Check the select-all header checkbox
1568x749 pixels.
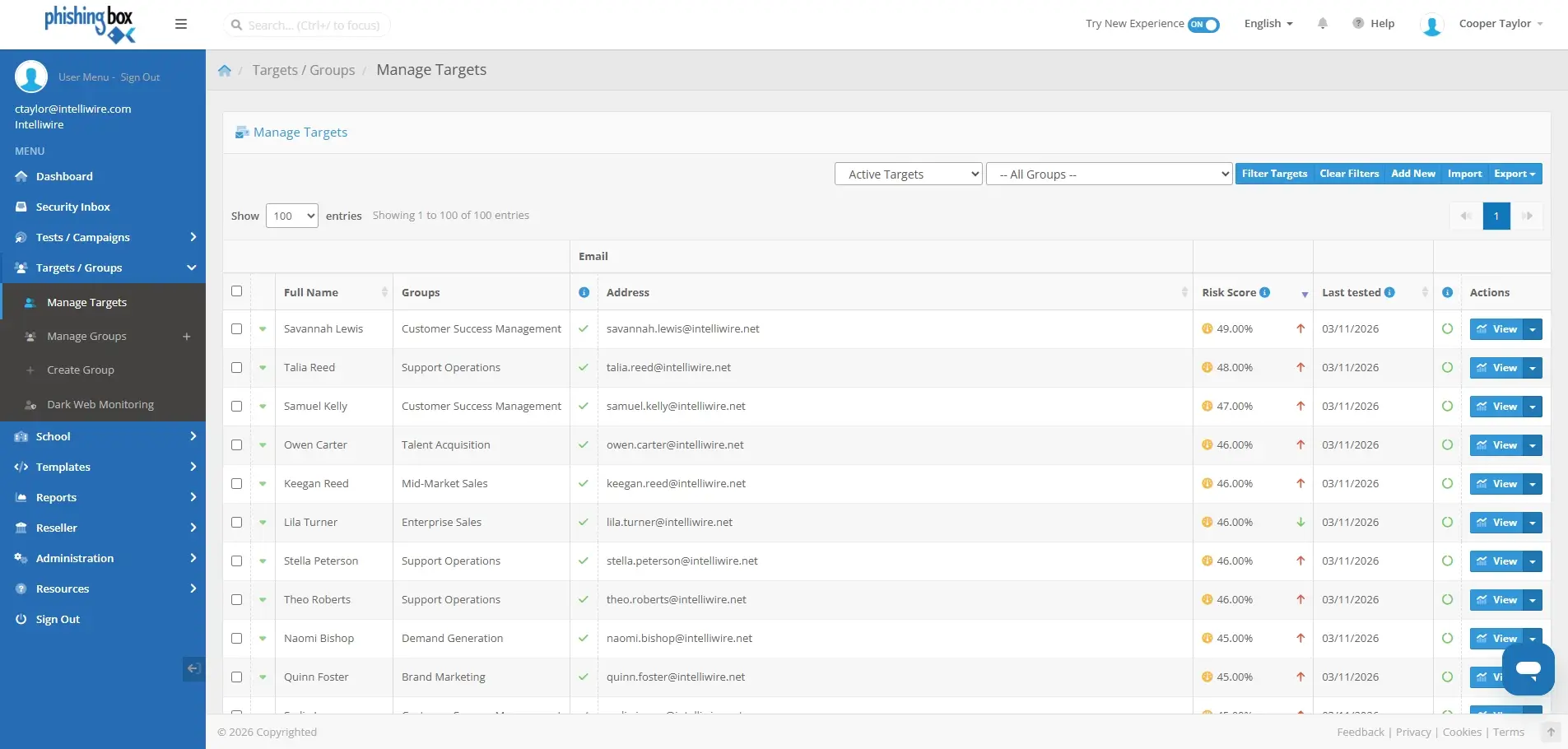[237, 291]
